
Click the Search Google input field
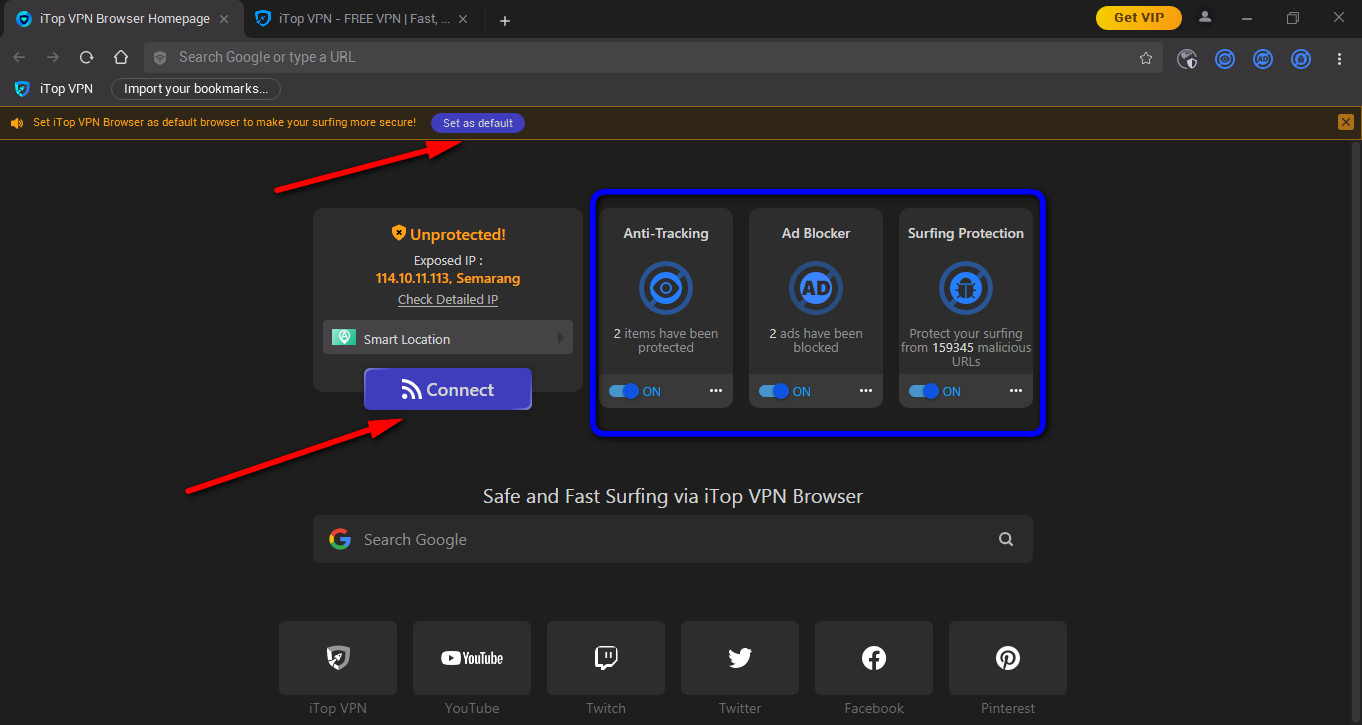[673, 539]
